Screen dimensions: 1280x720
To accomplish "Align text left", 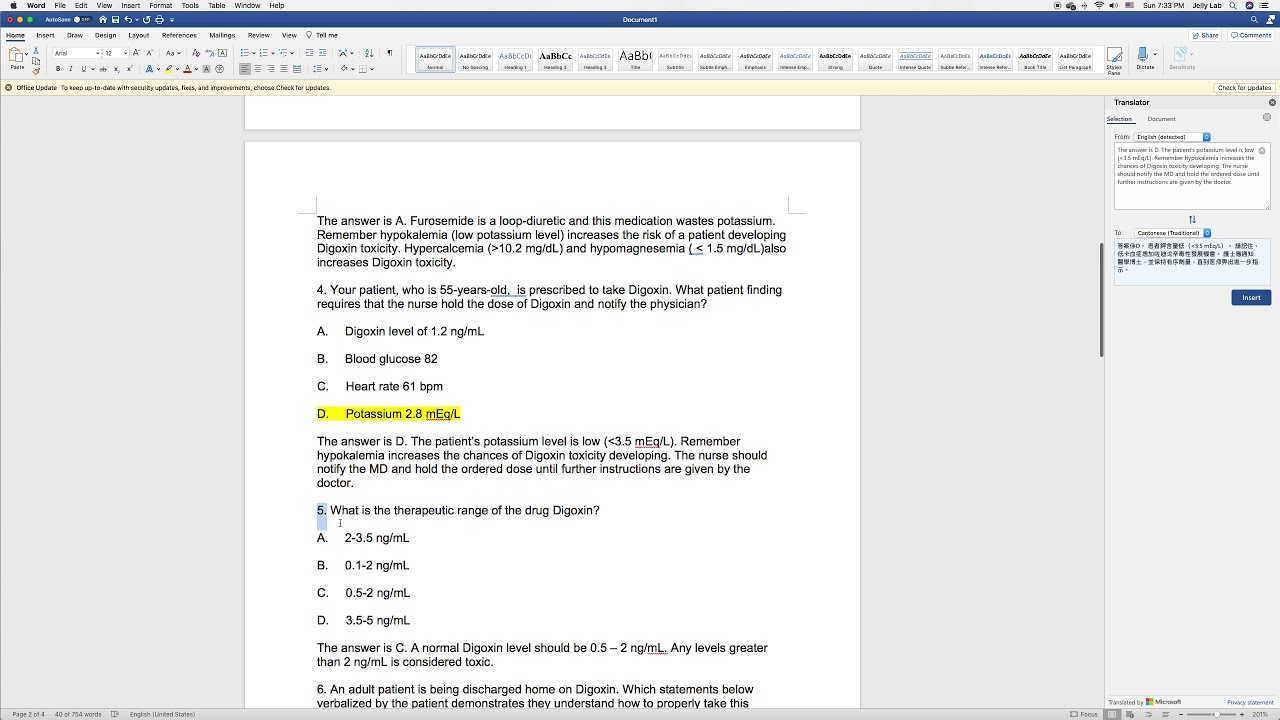I will pos(246,69).
